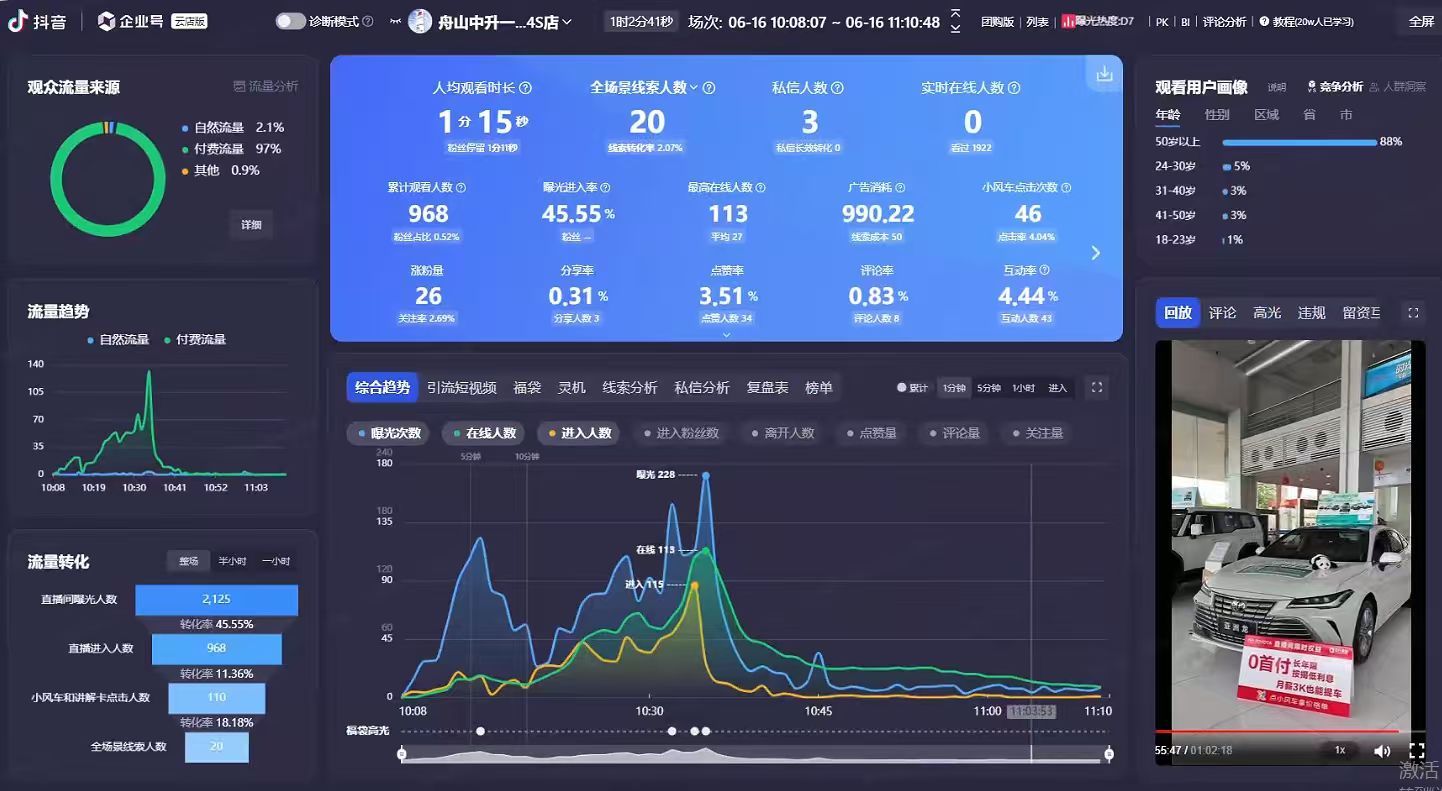Click the question icon beside 诊断模式
1442x791 pixels.
367,21
